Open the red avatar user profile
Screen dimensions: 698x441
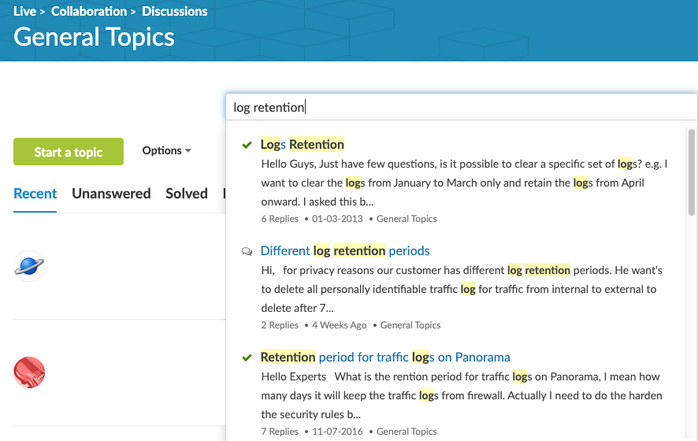tap(29, 372)
